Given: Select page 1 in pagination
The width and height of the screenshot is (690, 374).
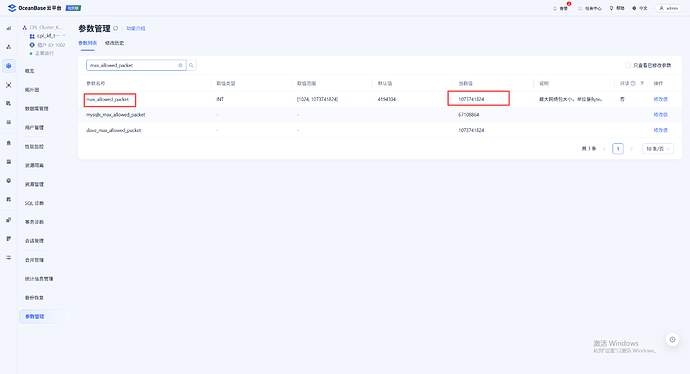Looking at the screenshot, I should [x=618, y=149].
